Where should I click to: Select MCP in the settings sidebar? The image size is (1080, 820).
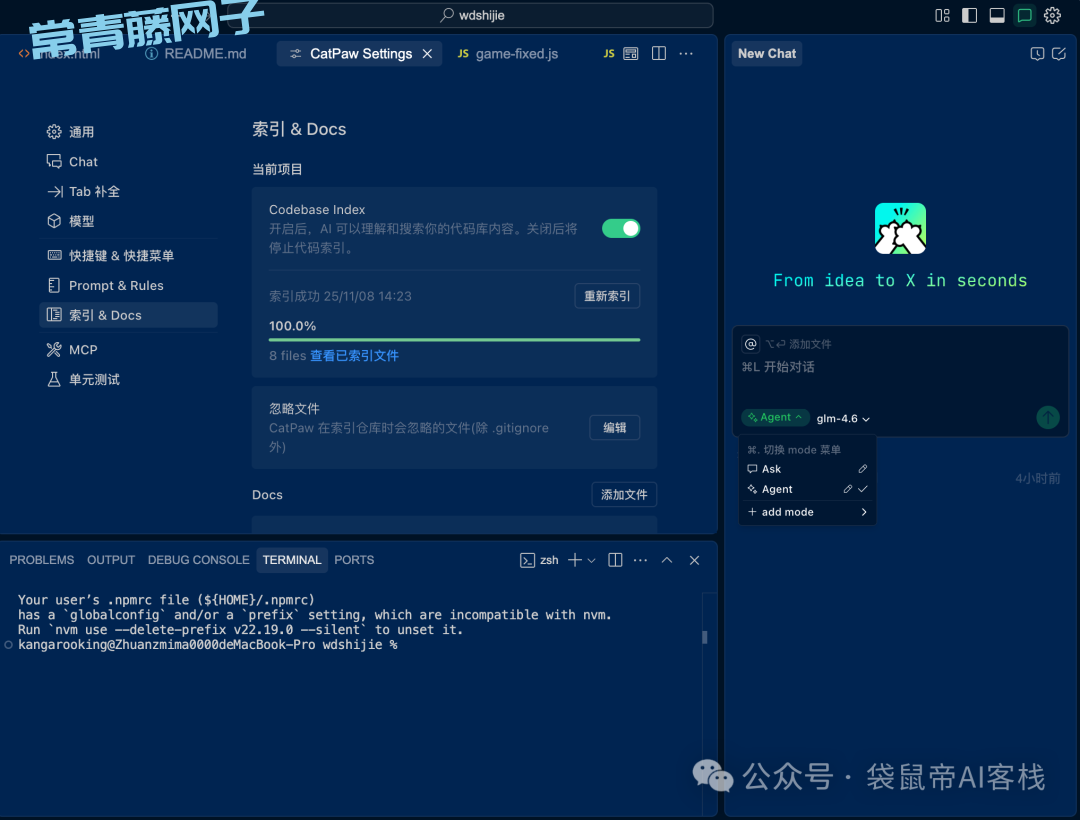(83, 350)
